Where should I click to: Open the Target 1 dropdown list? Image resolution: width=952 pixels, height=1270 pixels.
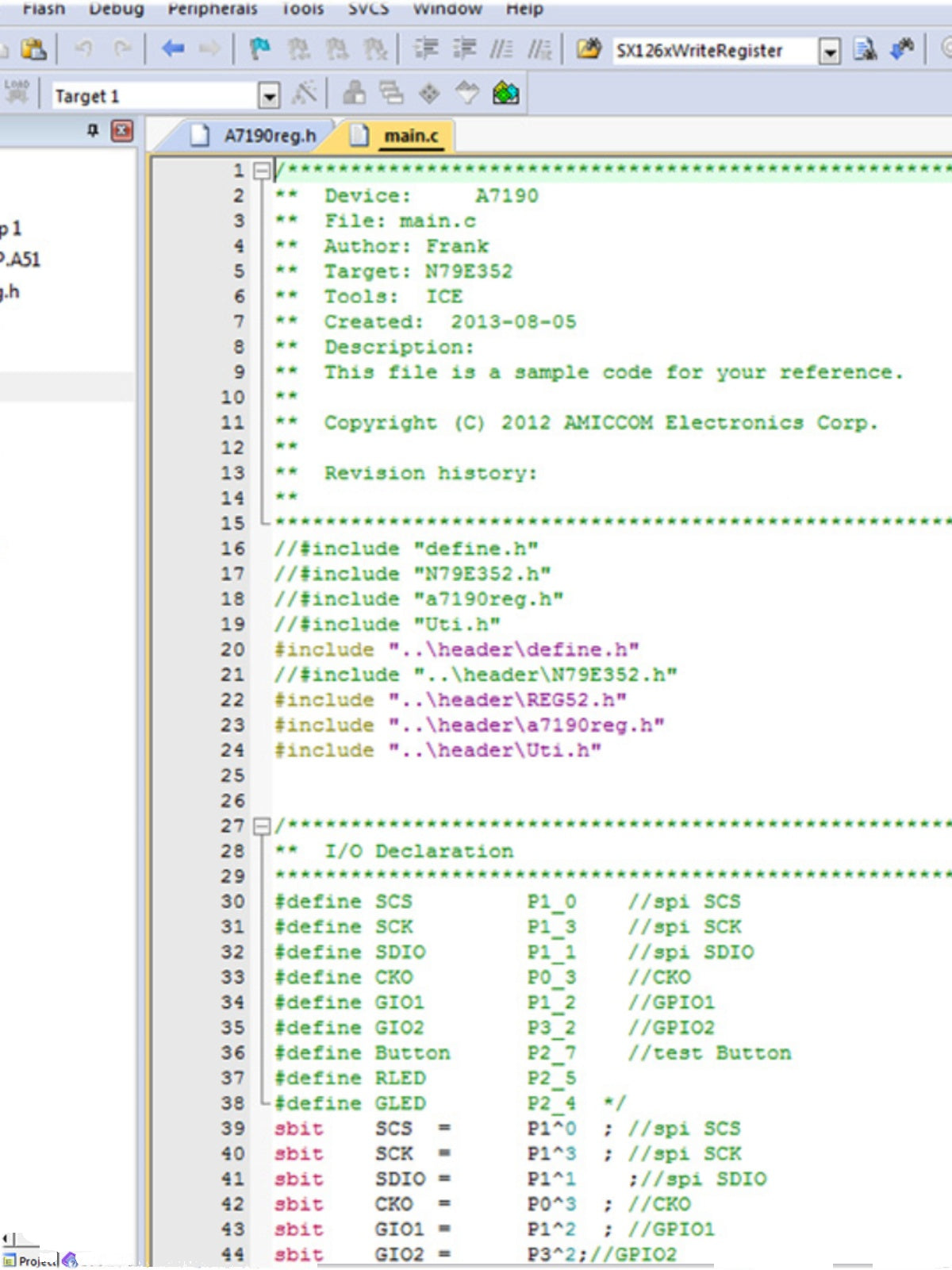pyautogui.click(x=270, y=96)
